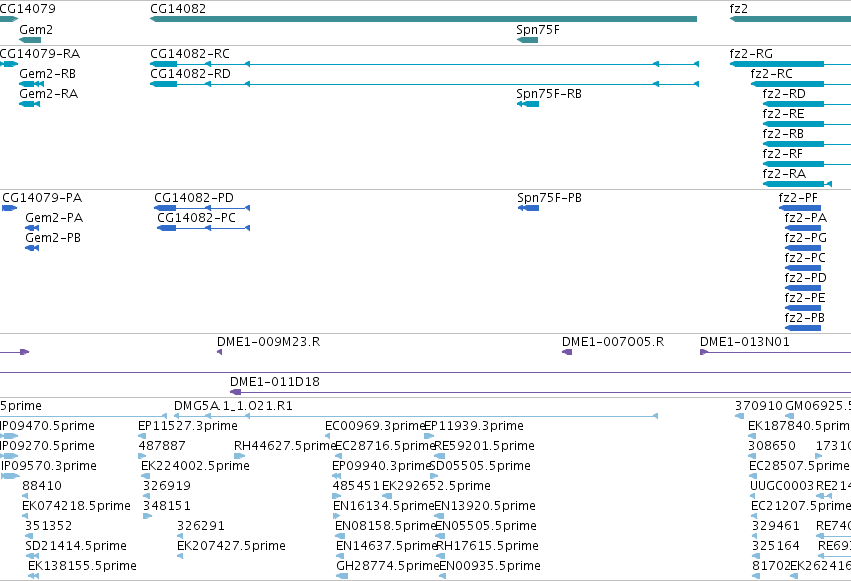Select the CG14082 gene bar
Image resolution: width=851 pixels, height=581 pixels.
pos(423,19)
